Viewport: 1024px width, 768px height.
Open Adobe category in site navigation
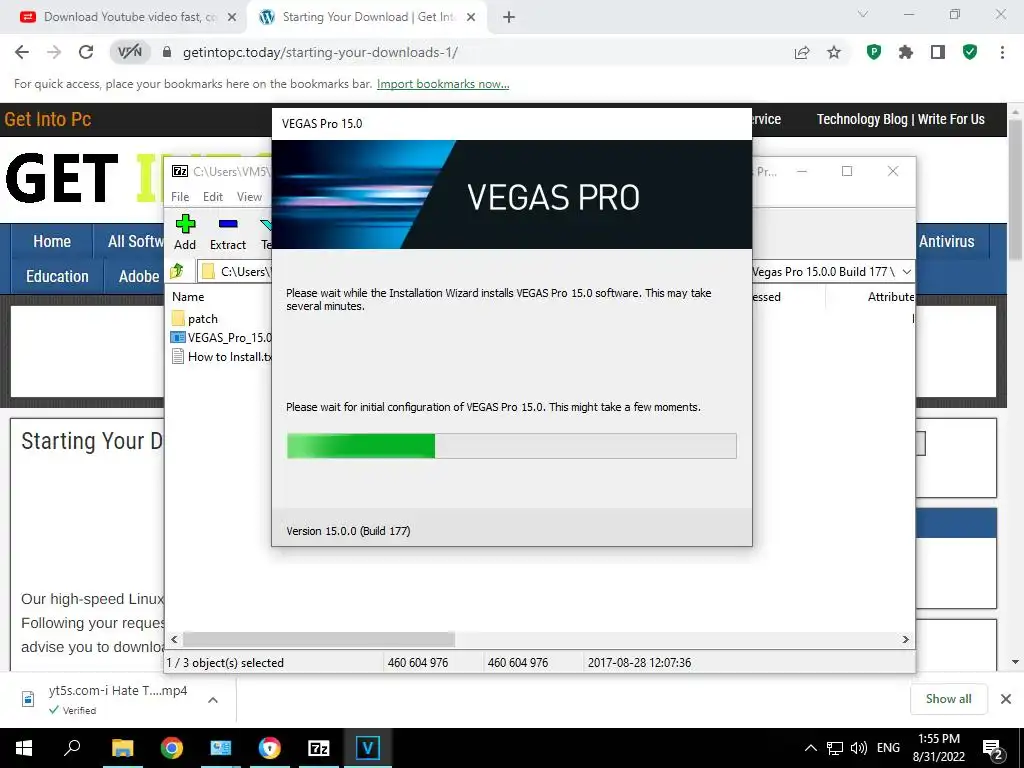[x=138, y=276]
